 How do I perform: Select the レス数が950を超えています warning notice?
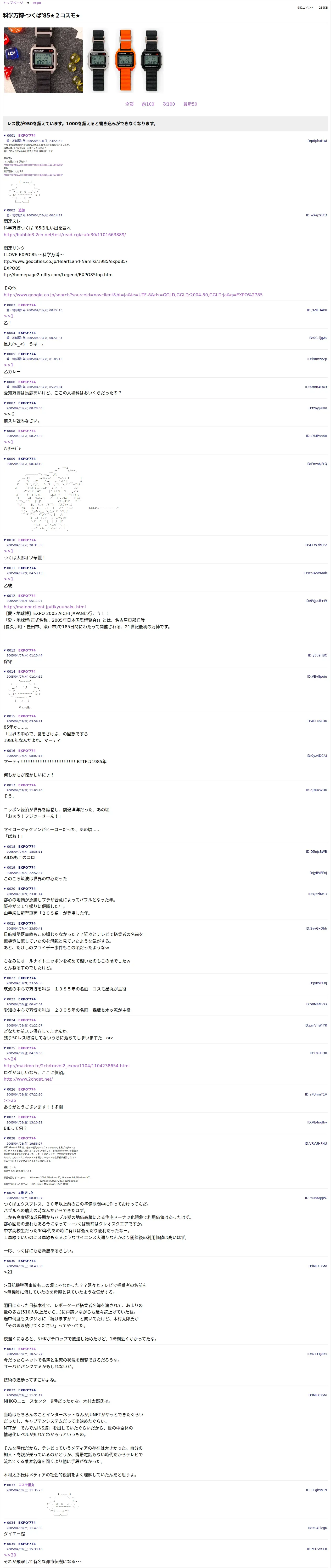pyautogui.click(x=81, y=124)
